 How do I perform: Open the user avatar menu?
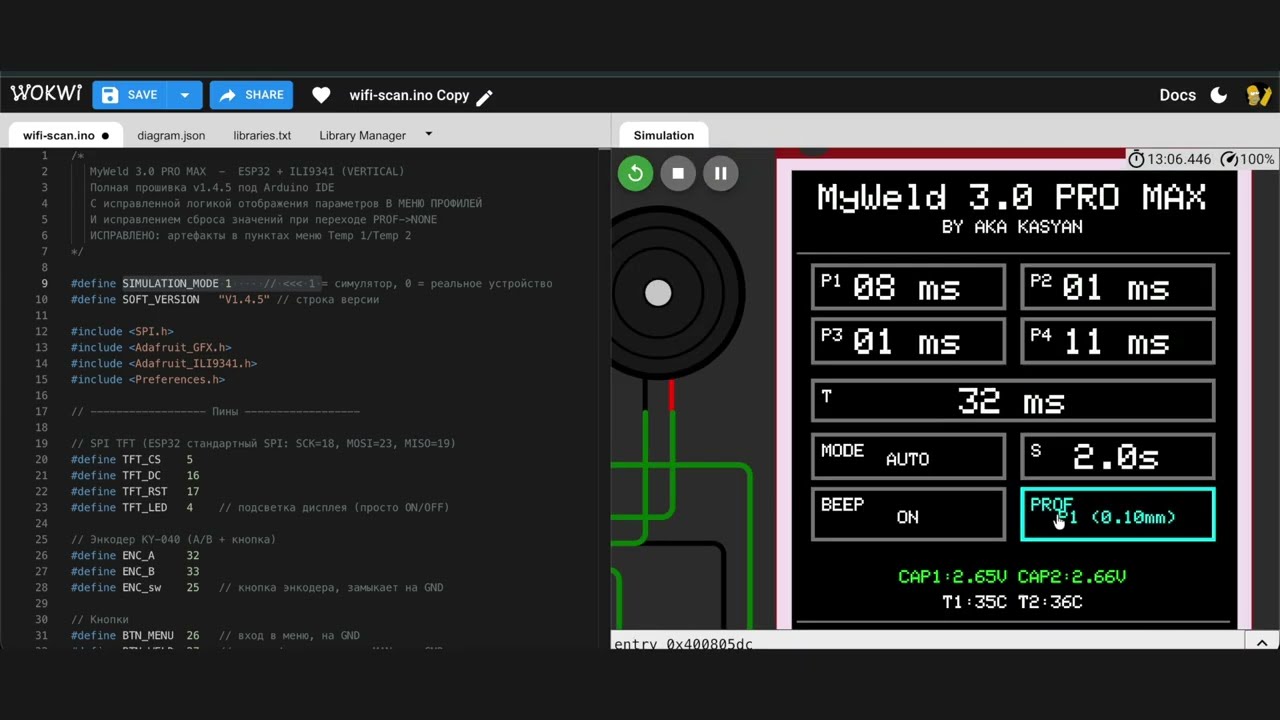1258,95
